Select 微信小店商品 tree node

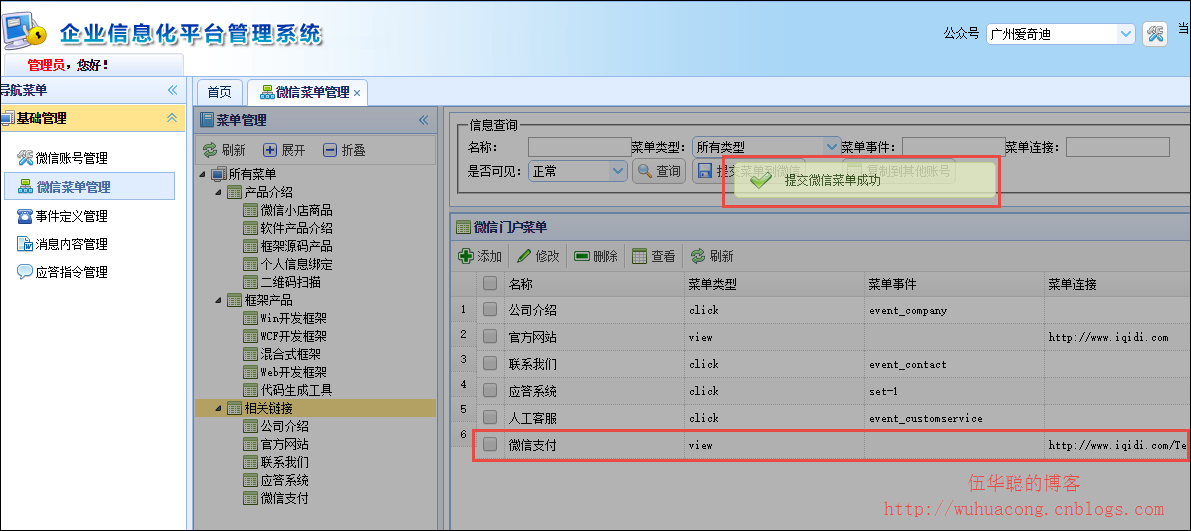295,210
